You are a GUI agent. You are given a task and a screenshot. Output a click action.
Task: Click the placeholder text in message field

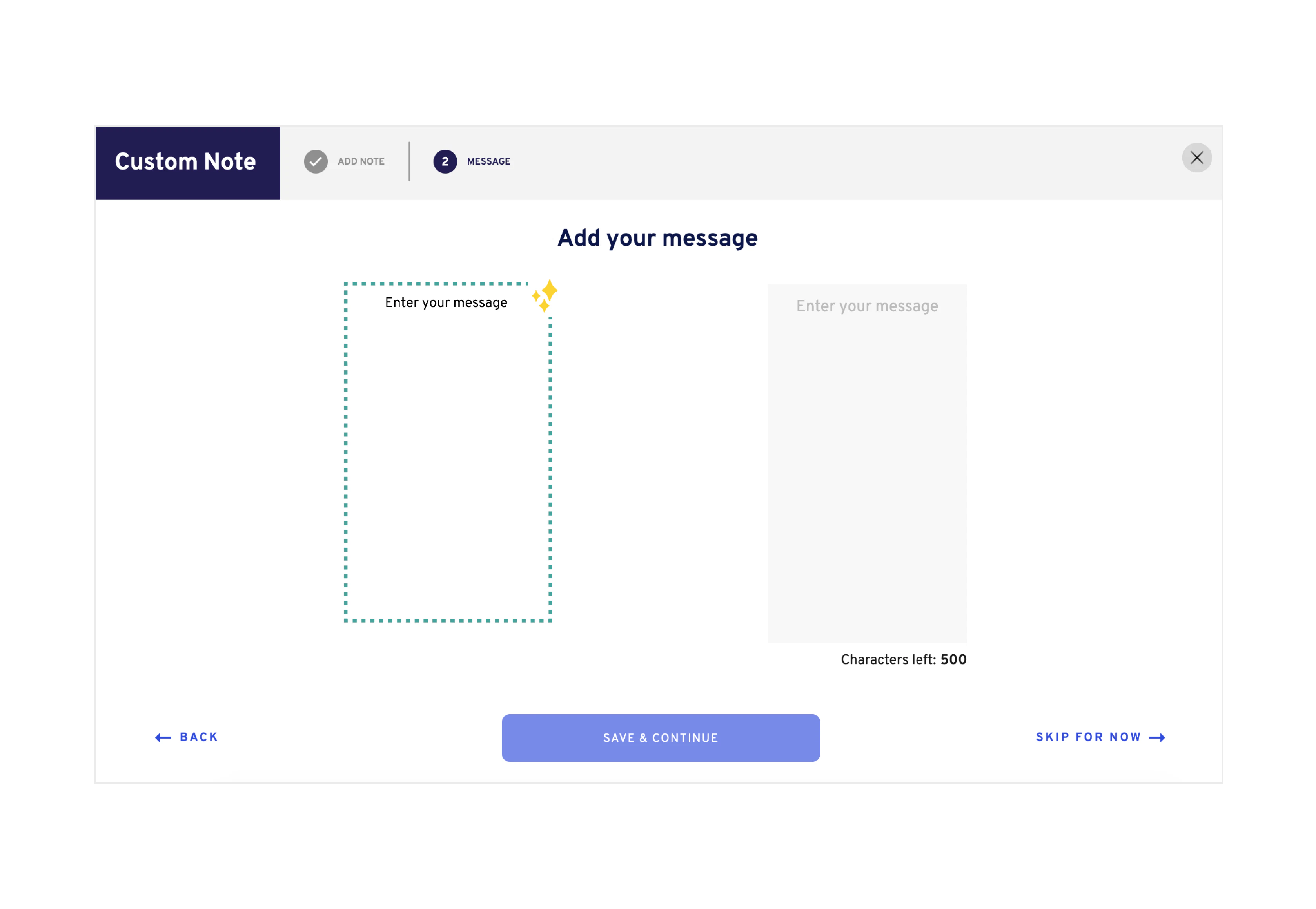click(866, 306)
